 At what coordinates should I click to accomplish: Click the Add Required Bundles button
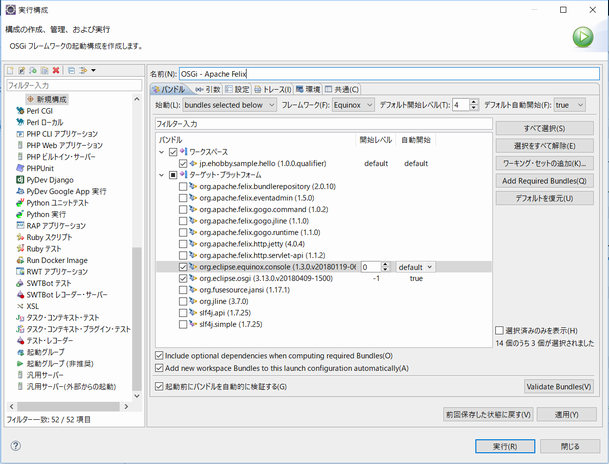tap(544, 180)
